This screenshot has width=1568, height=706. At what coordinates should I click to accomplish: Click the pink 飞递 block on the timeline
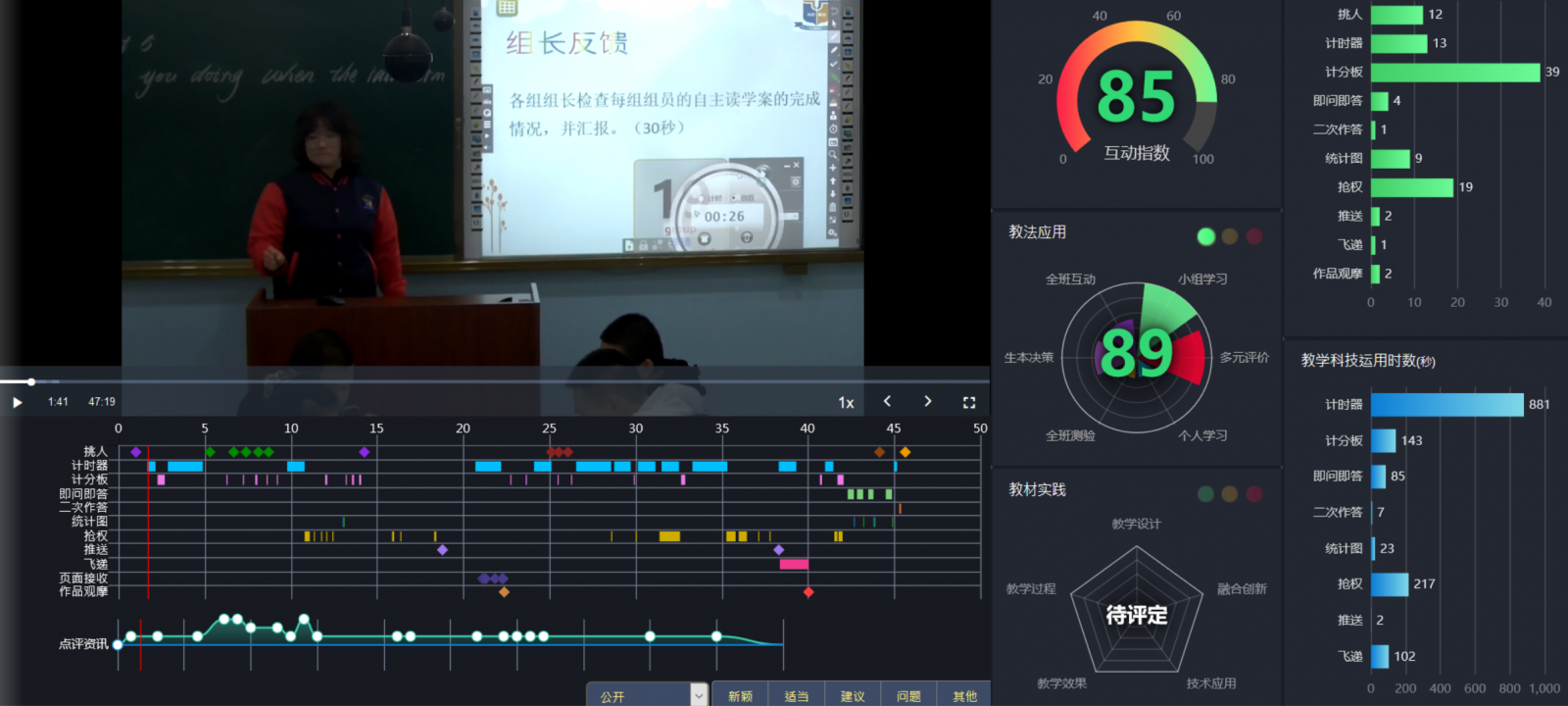(794, 564)
